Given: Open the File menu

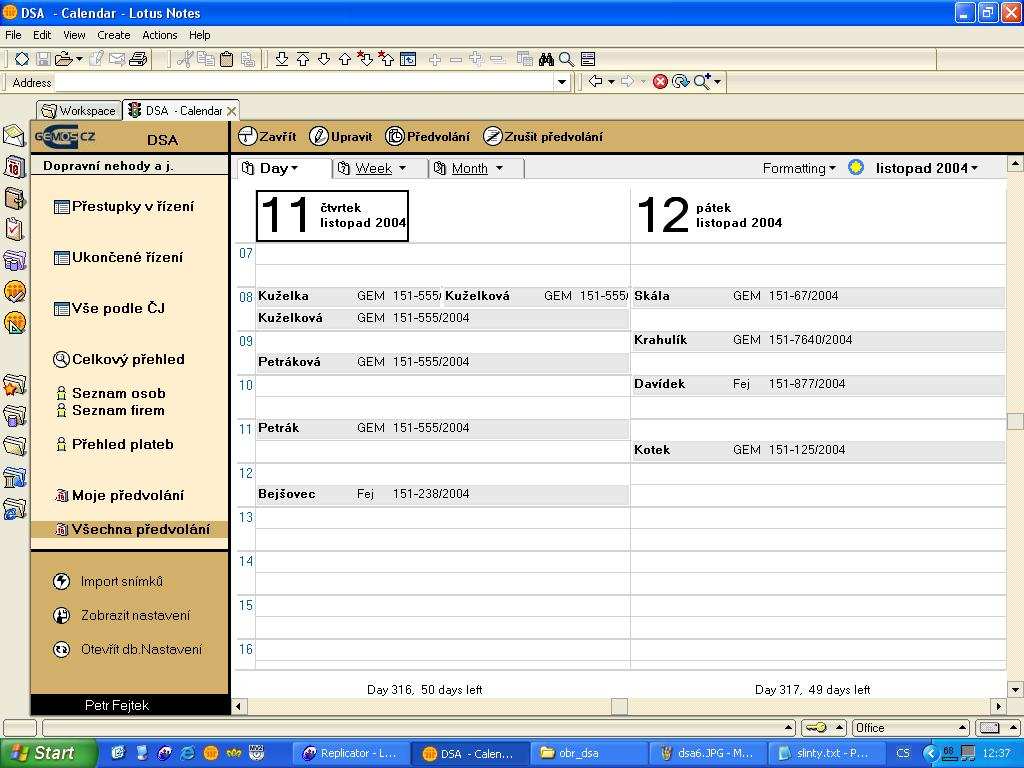Looking at the screenshot, I should (13, 35).
